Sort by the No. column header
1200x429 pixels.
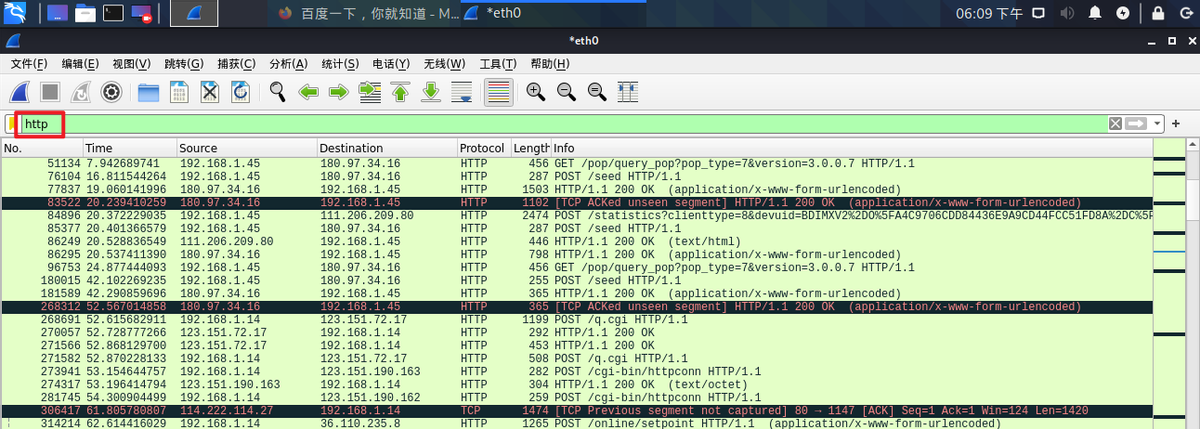coord(41,148)
